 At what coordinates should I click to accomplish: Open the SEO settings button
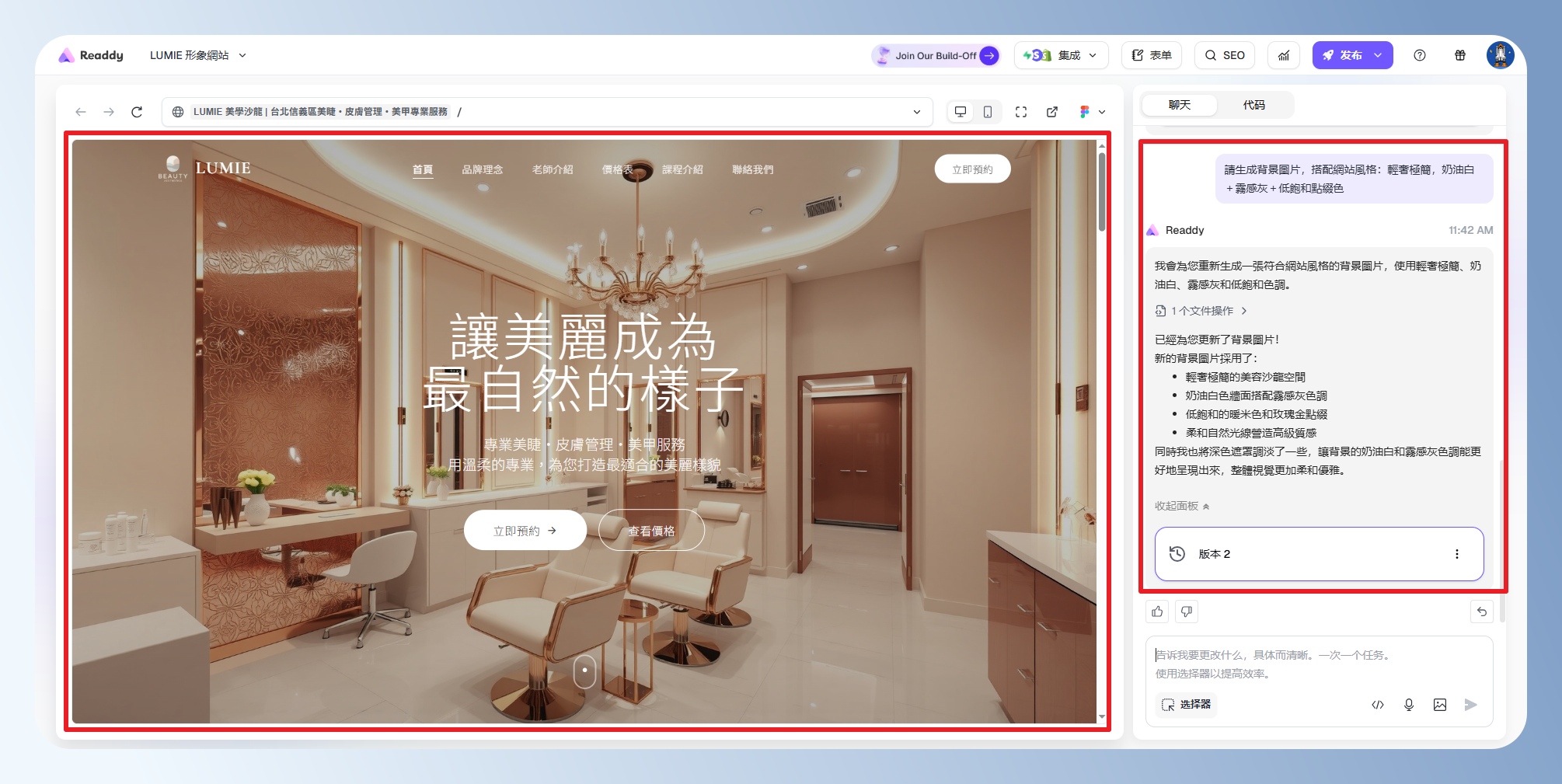point(1225,55)
